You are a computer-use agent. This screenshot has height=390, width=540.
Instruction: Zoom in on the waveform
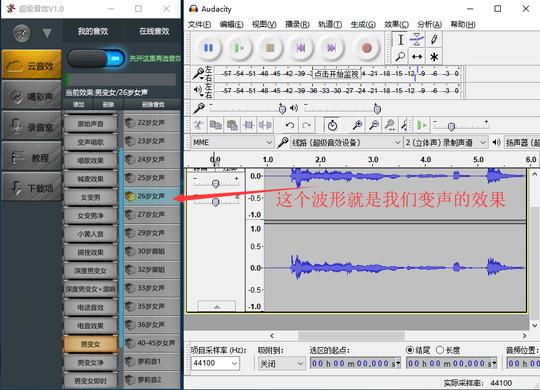pos(357,125)
